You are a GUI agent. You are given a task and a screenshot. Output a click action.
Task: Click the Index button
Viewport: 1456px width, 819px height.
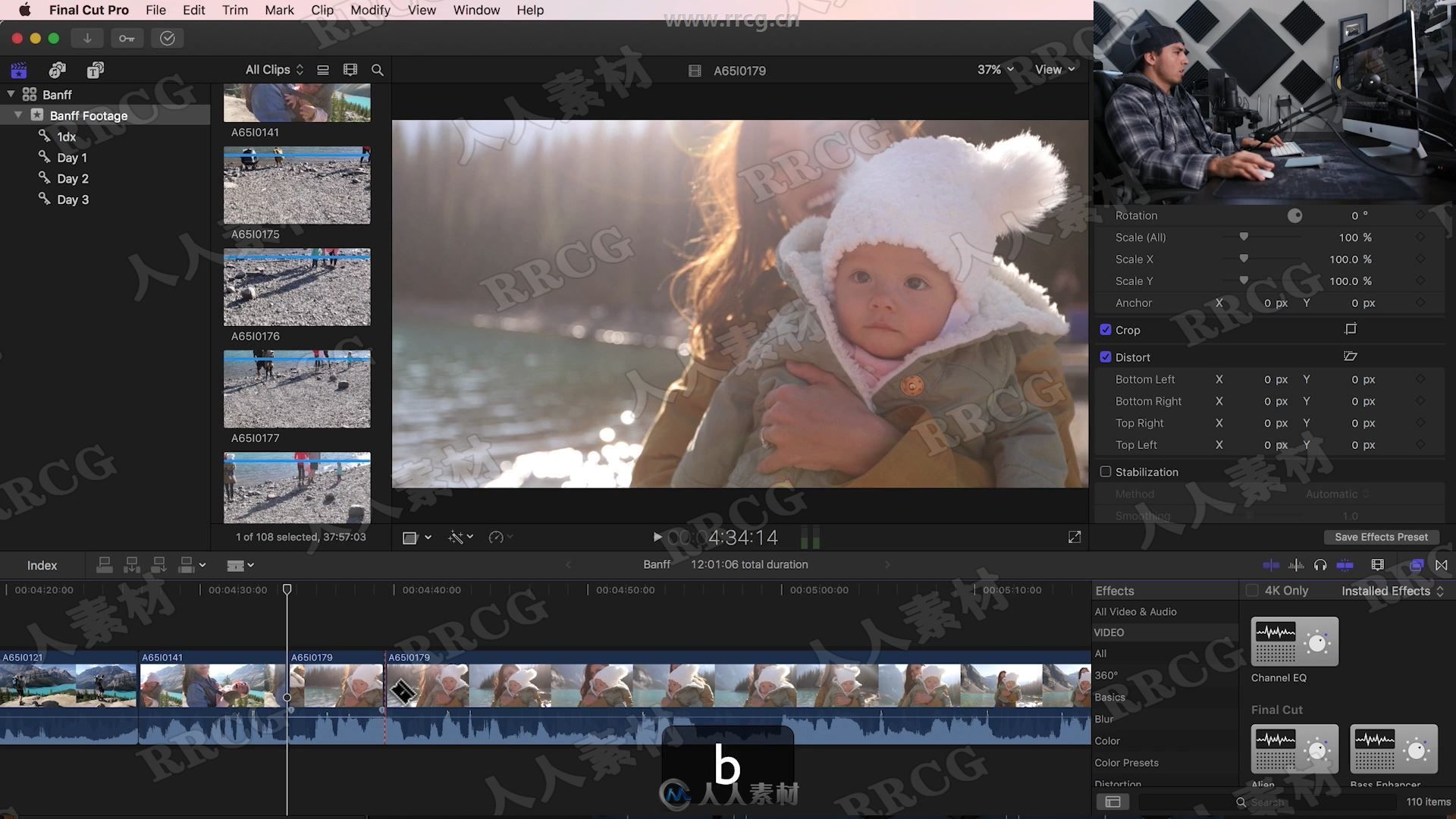tap(42, 565)
